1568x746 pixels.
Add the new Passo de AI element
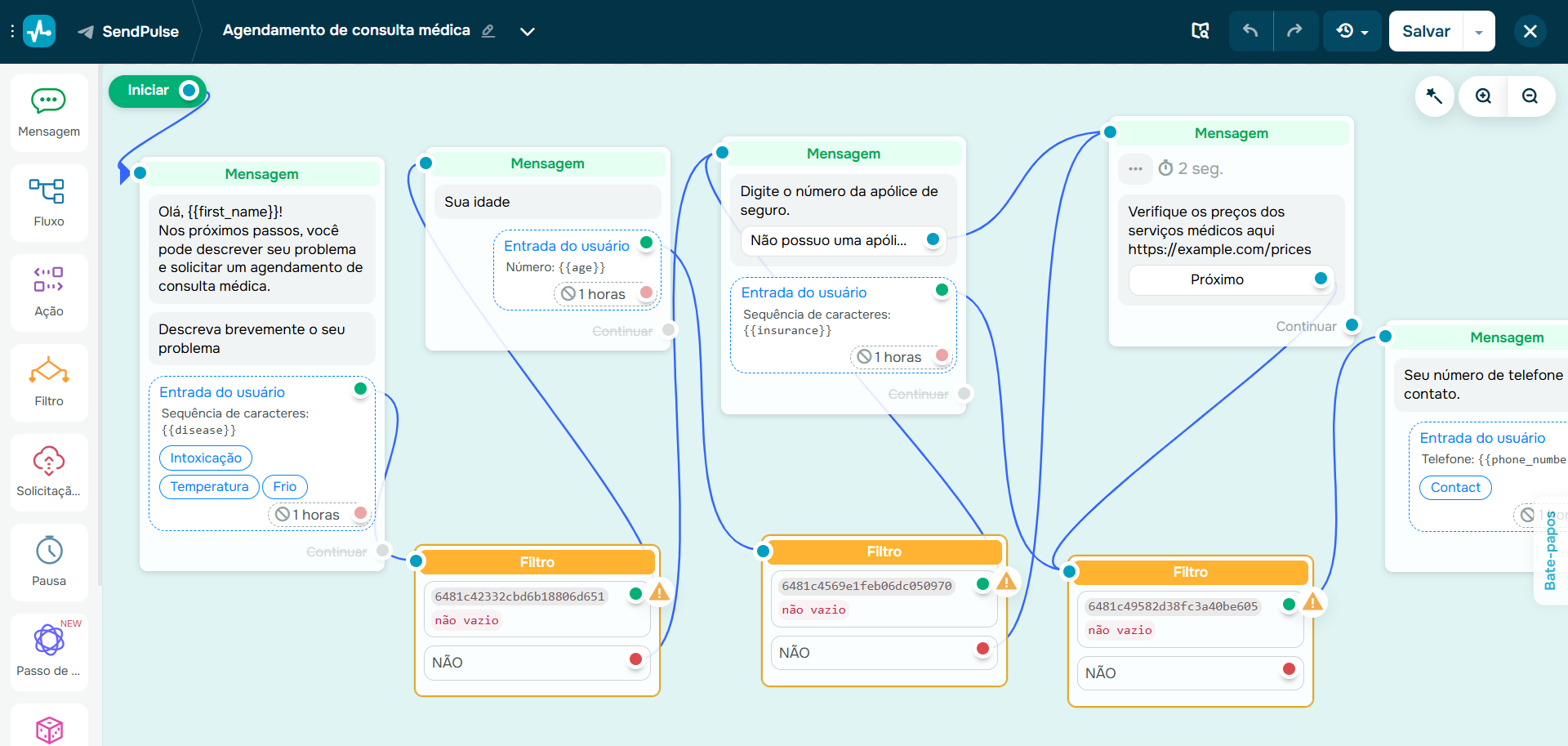(49, 652)
